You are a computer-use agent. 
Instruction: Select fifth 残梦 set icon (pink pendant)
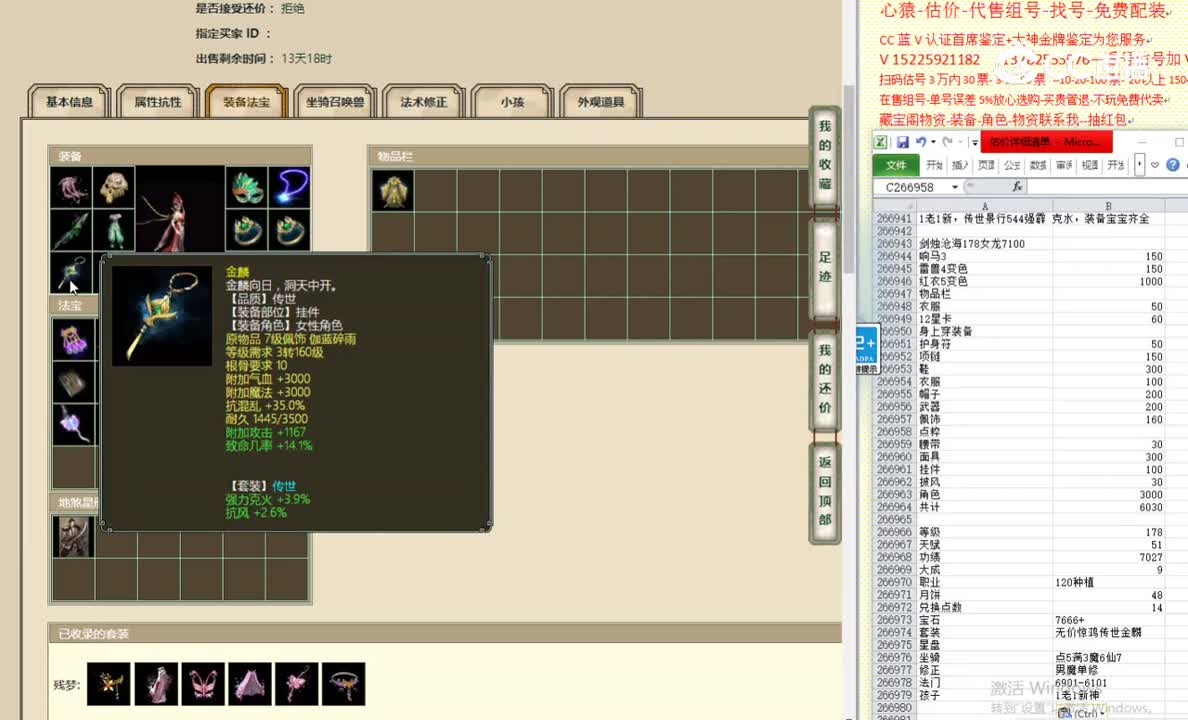pyautogui.click(x=297, y=684)
